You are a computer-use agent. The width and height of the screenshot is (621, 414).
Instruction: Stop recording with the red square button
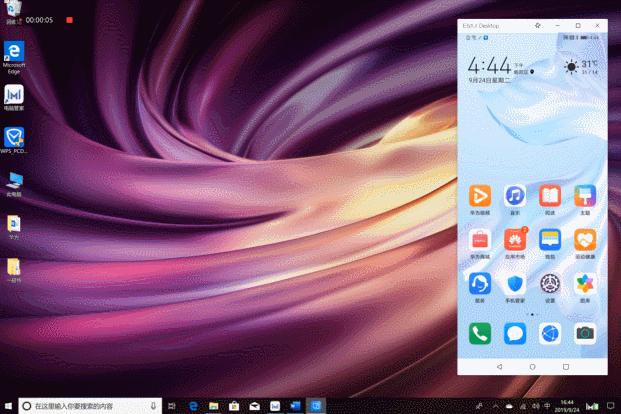(x=69, y=20)
